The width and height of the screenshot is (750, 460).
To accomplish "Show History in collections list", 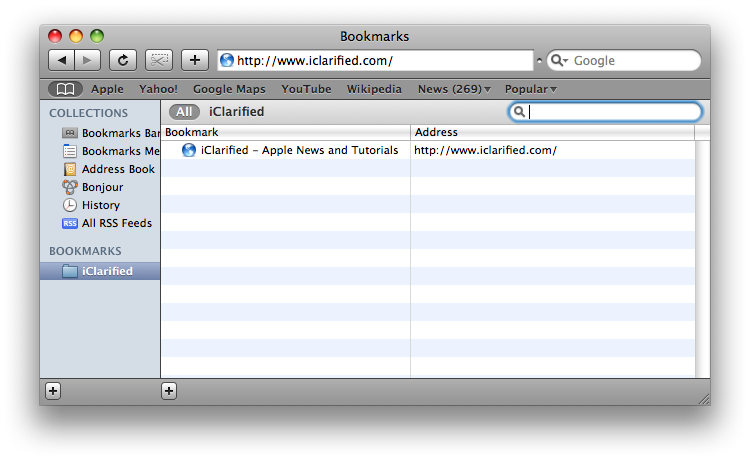I will point(100,205).
